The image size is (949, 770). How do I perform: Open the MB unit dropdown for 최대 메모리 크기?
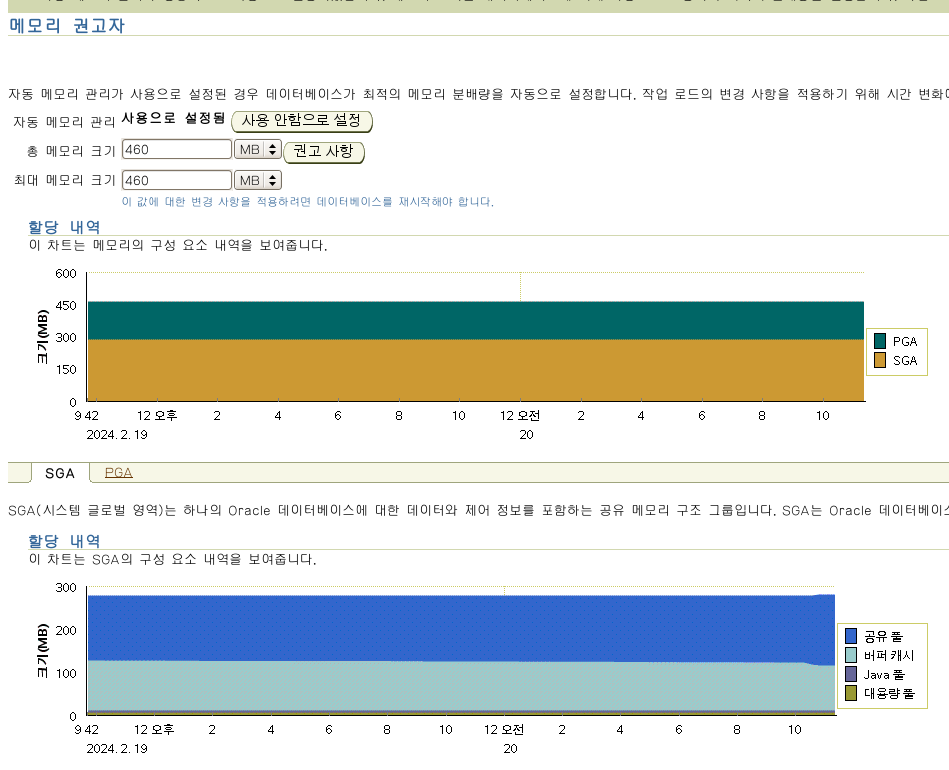(x=258, y=180)
